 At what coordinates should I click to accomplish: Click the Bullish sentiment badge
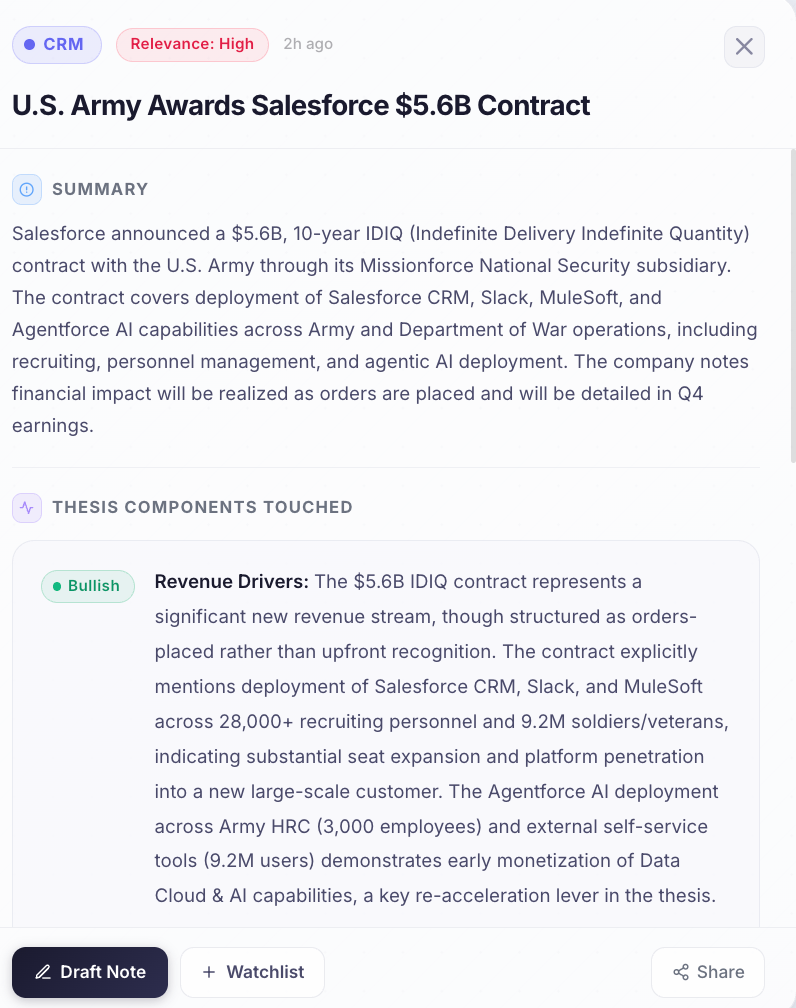(x=88, y=586)
